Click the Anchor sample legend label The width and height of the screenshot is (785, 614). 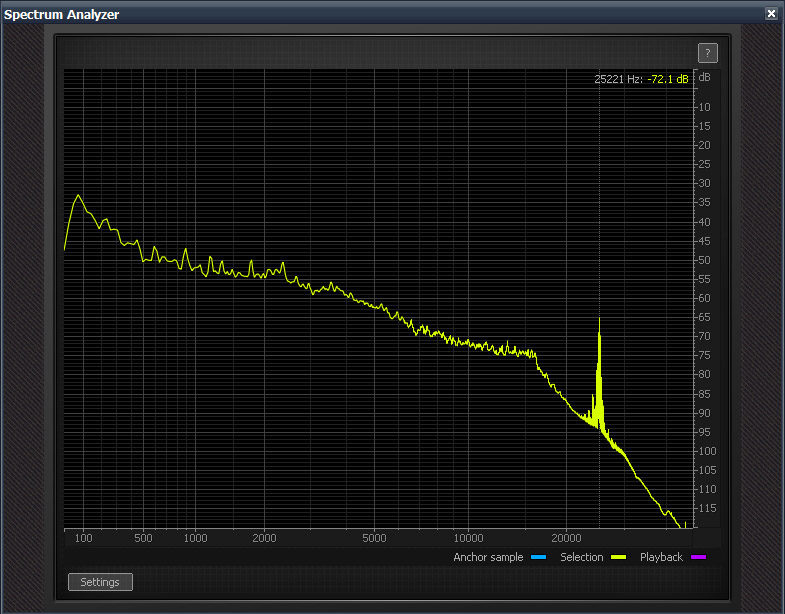point(488,558)
